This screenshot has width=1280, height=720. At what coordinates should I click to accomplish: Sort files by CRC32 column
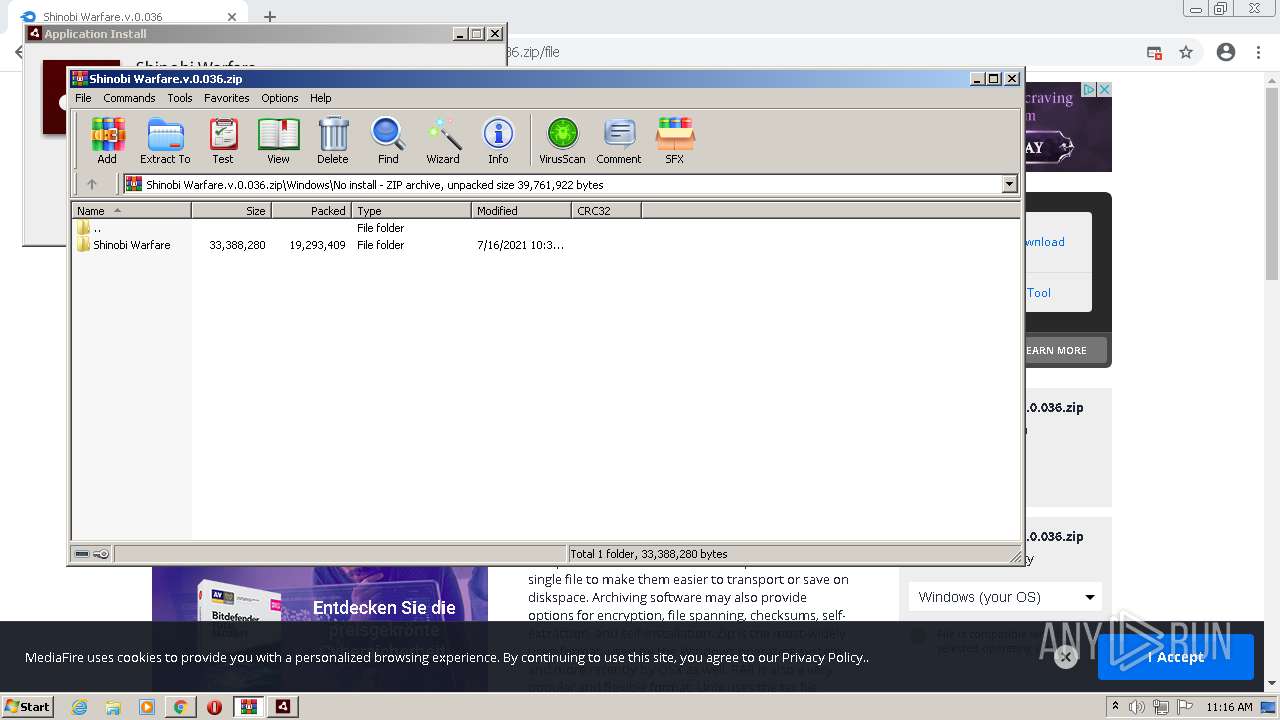point(606,210)
